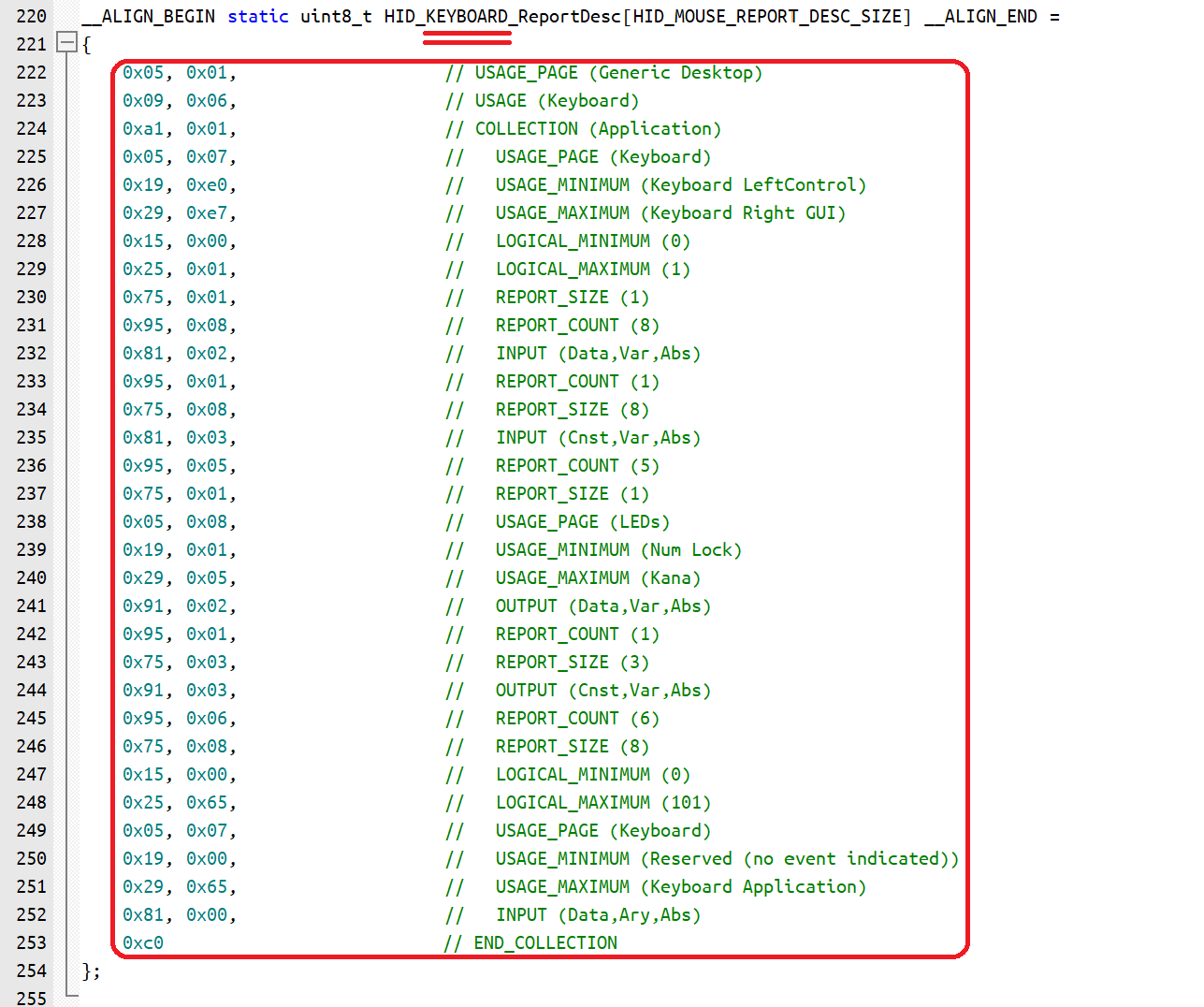Collapse the code block fold marker at line 221
Screen dimensions: 1204x1007
(x=66, y=42)
